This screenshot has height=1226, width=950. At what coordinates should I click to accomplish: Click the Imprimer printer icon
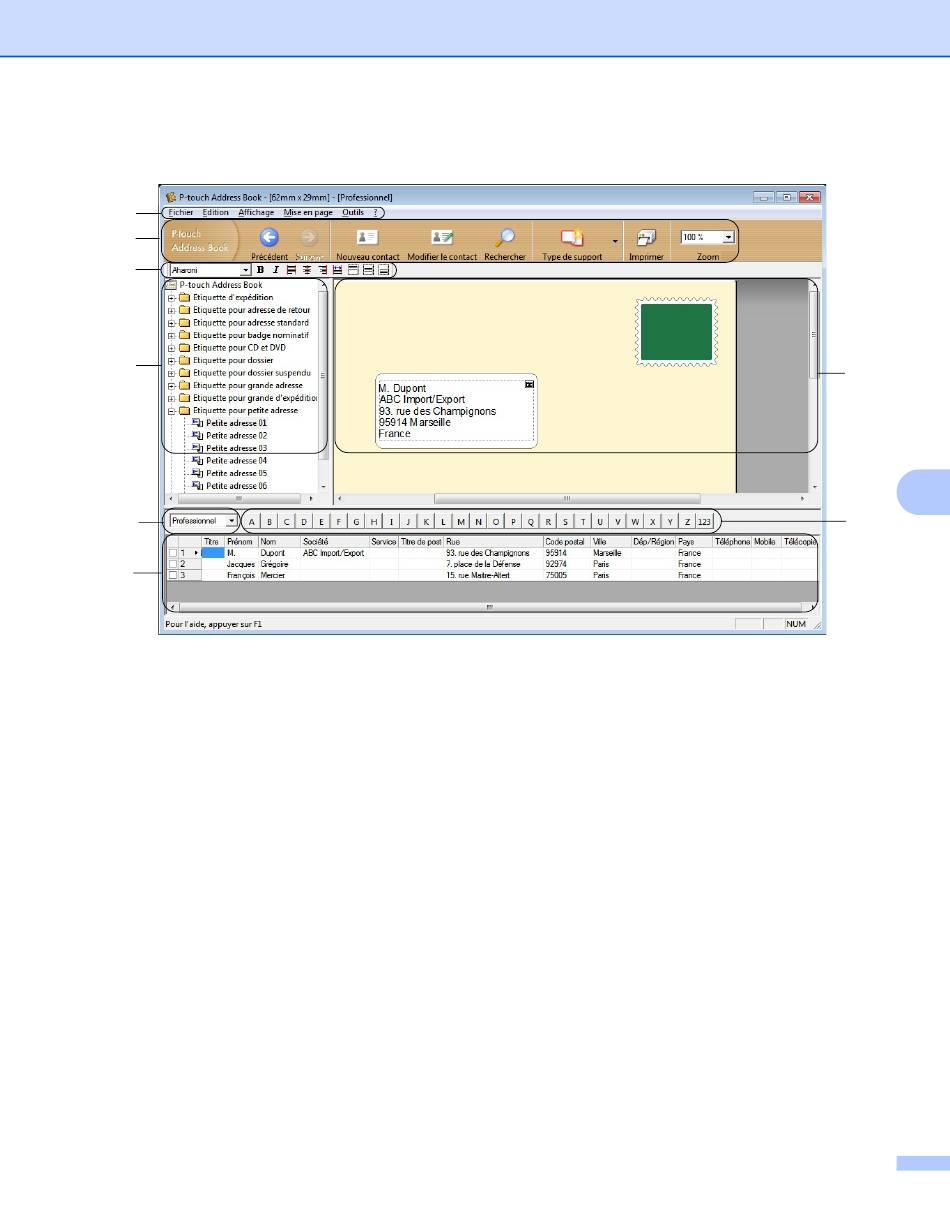click(646, 238)
